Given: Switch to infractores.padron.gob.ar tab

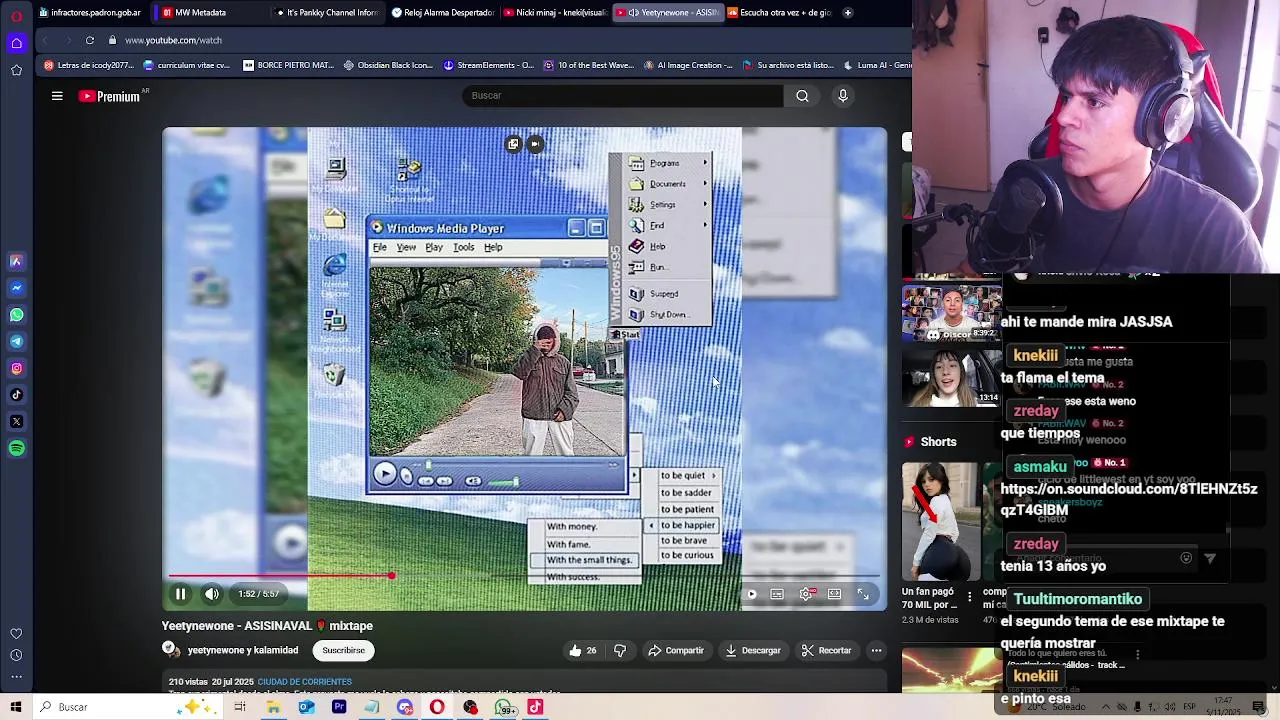Looking at the screenshot, I should point(89,13).
